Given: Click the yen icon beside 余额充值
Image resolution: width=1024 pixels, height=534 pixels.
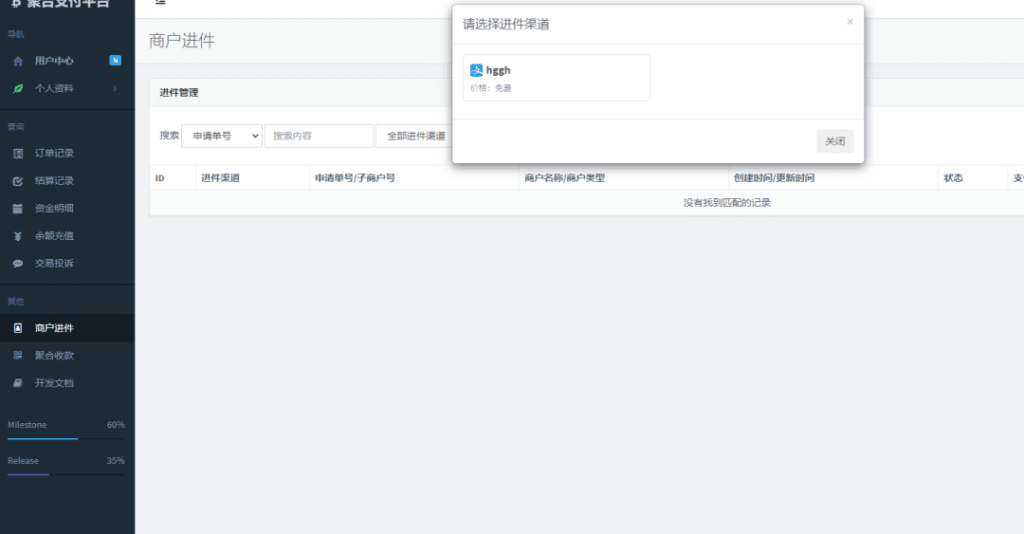Looking at the screenshot, I should point(18,236).
